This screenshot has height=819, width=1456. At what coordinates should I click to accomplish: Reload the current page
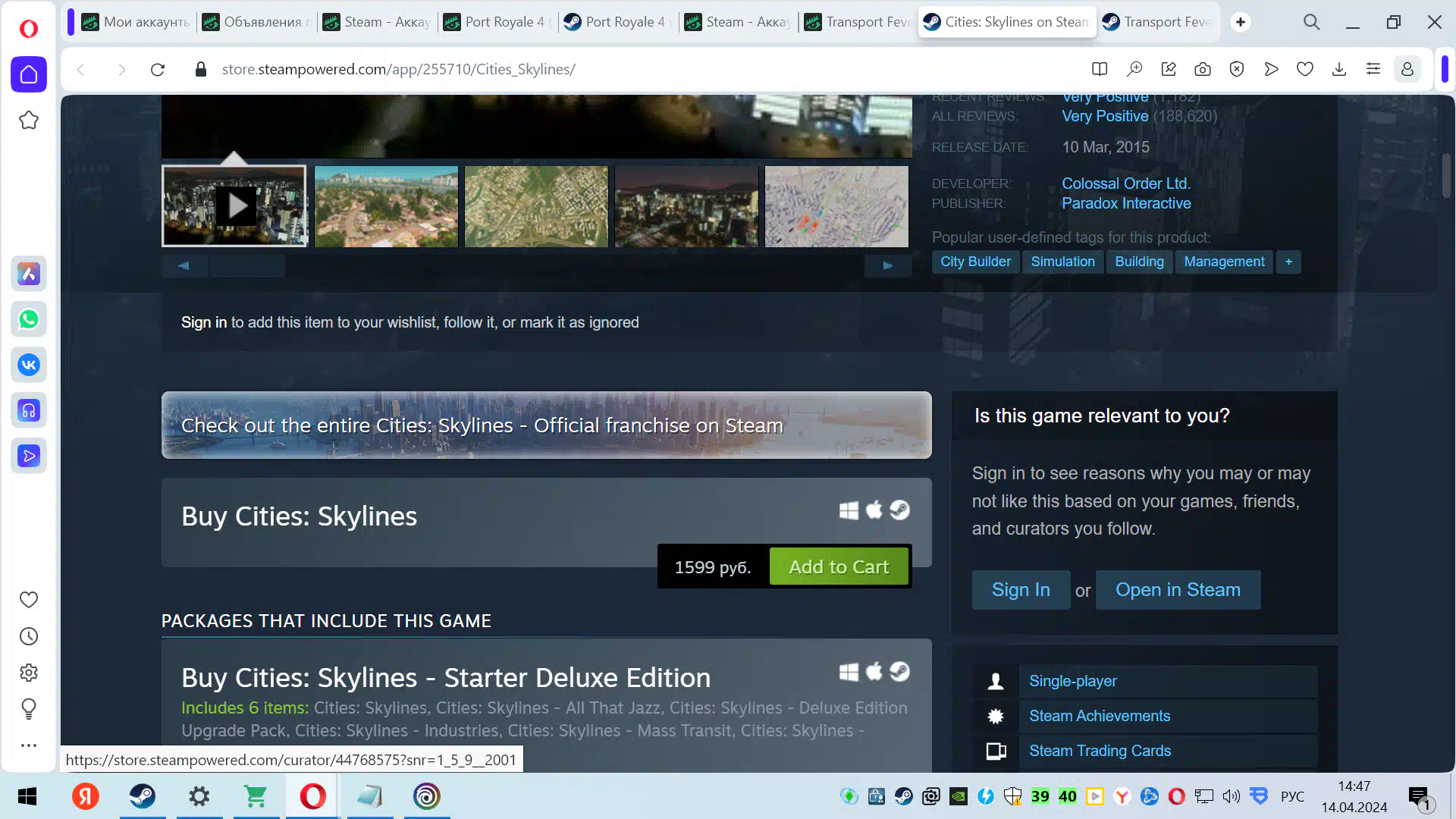[x=158, y=70]
